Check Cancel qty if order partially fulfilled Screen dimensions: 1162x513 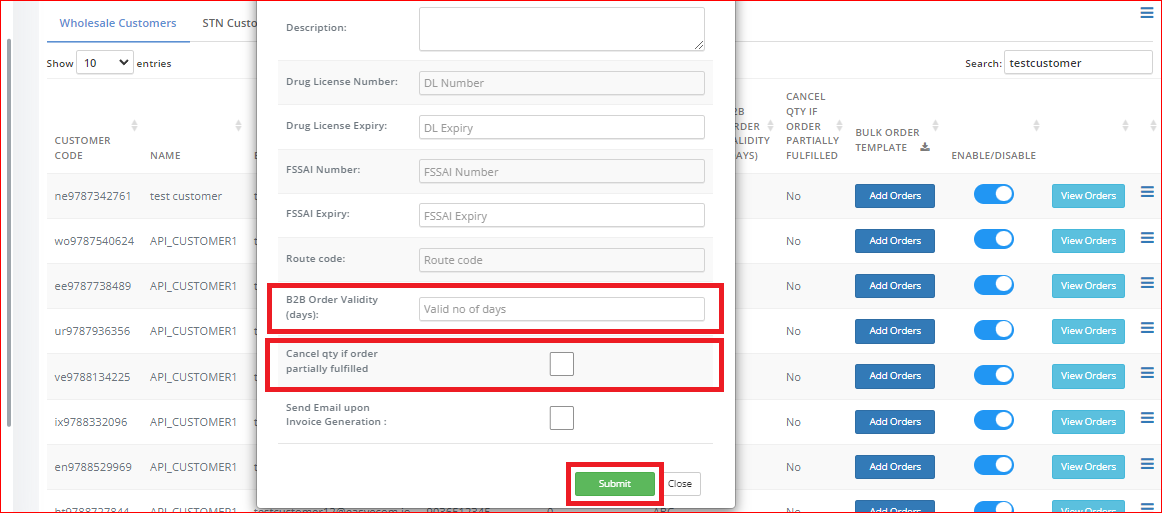[x=562, y=364]
